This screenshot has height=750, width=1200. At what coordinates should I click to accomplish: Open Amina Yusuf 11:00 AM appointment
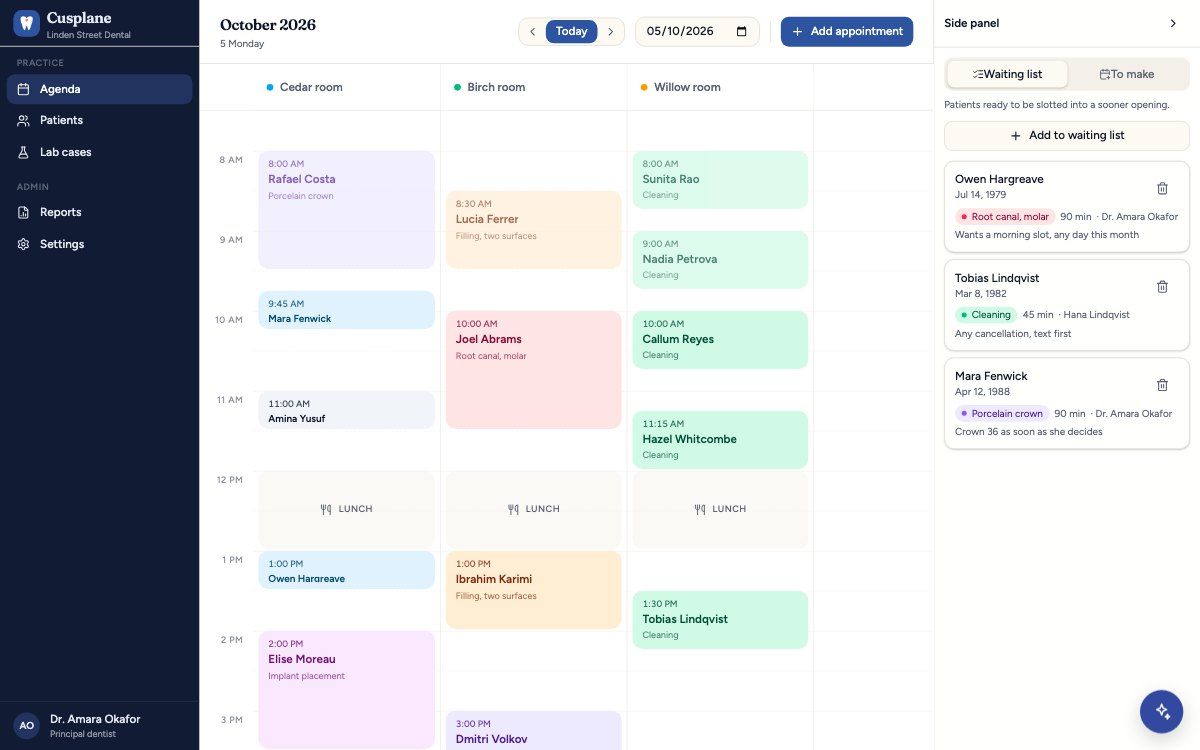click(346, 410)
